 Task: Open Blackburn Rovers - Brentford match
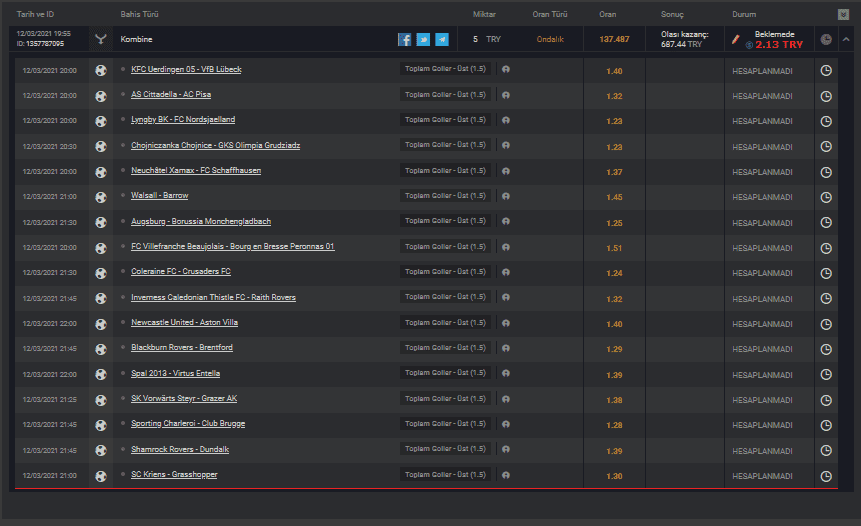point(182,348)
